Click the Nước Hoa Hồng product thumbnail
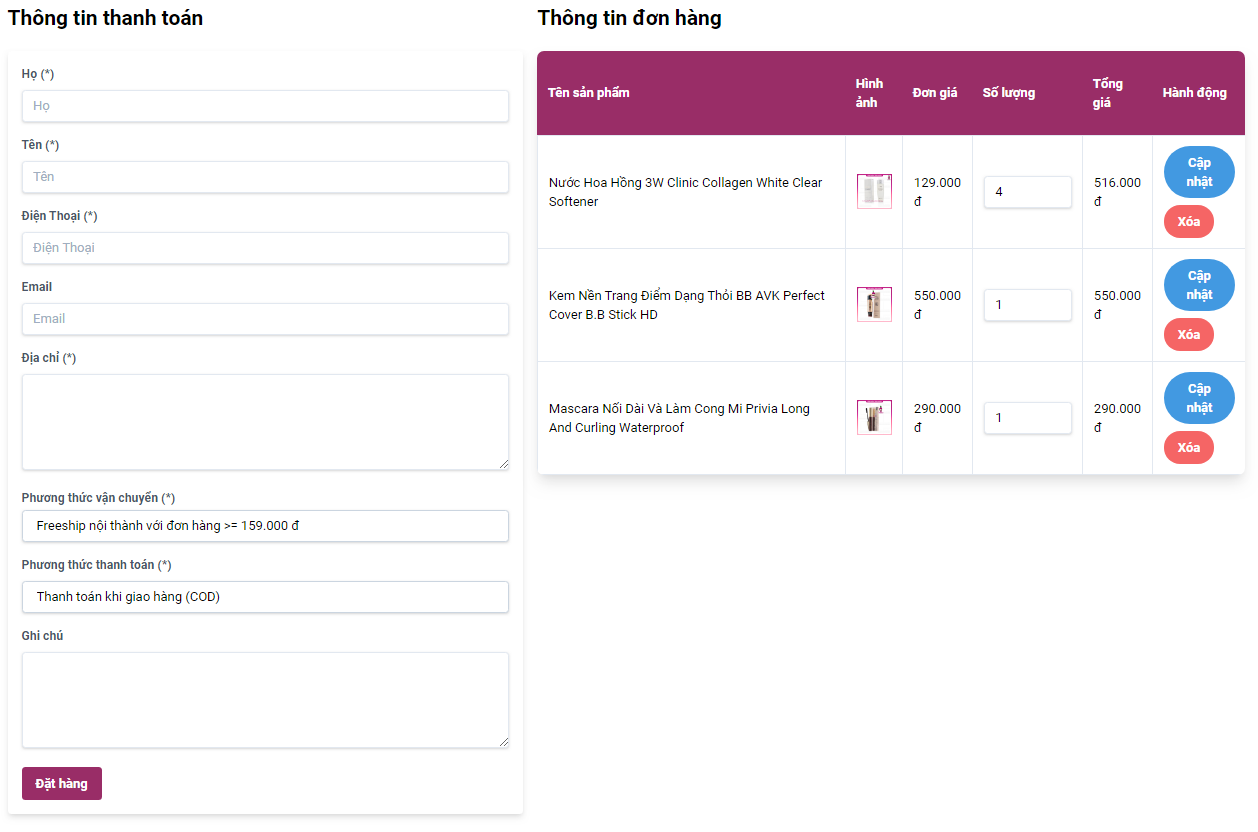1258x832 pixels. click(874, 191)
